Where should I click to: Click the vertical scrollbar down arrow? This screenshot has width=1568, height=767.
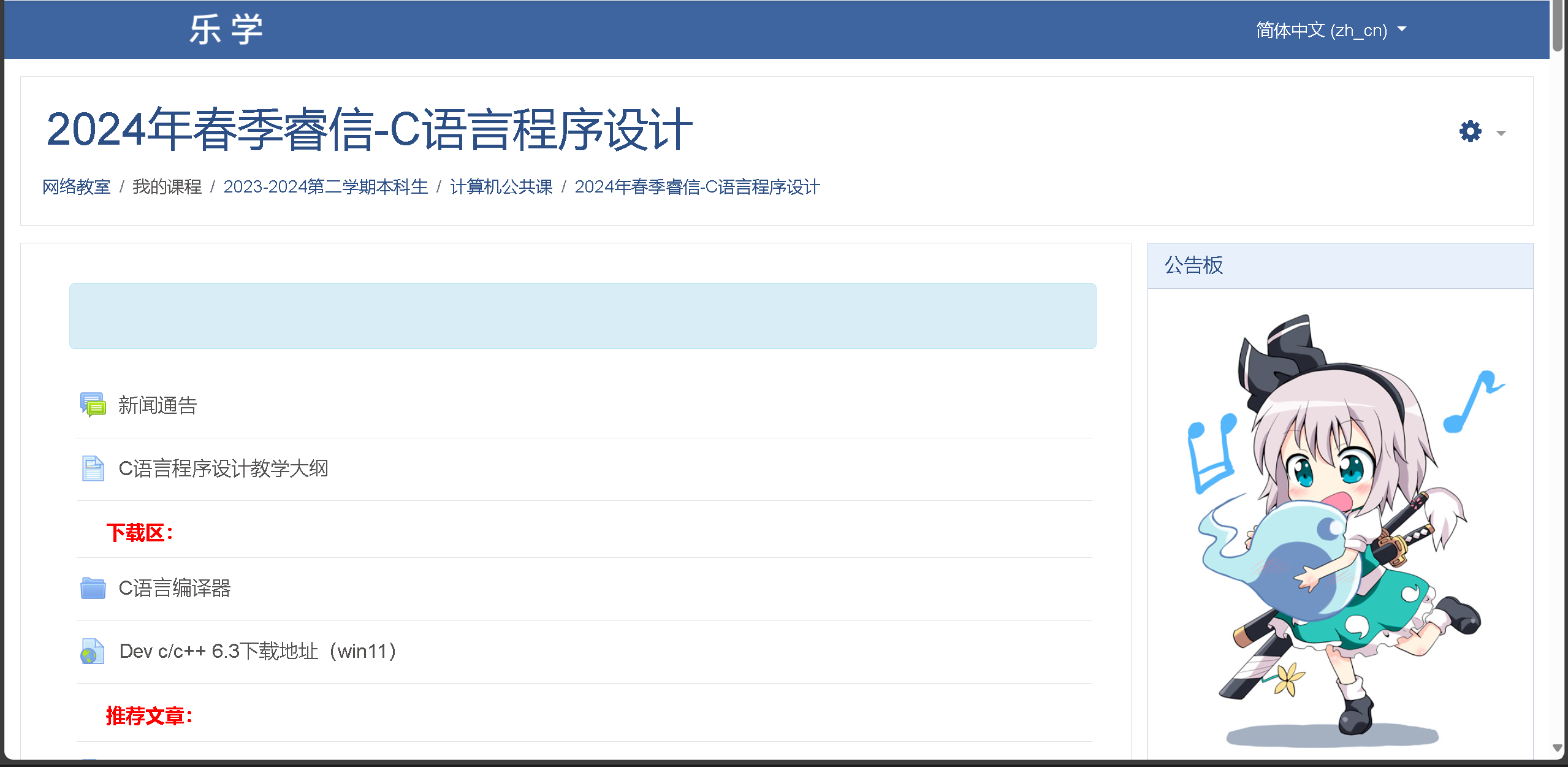pos(1557,748)
